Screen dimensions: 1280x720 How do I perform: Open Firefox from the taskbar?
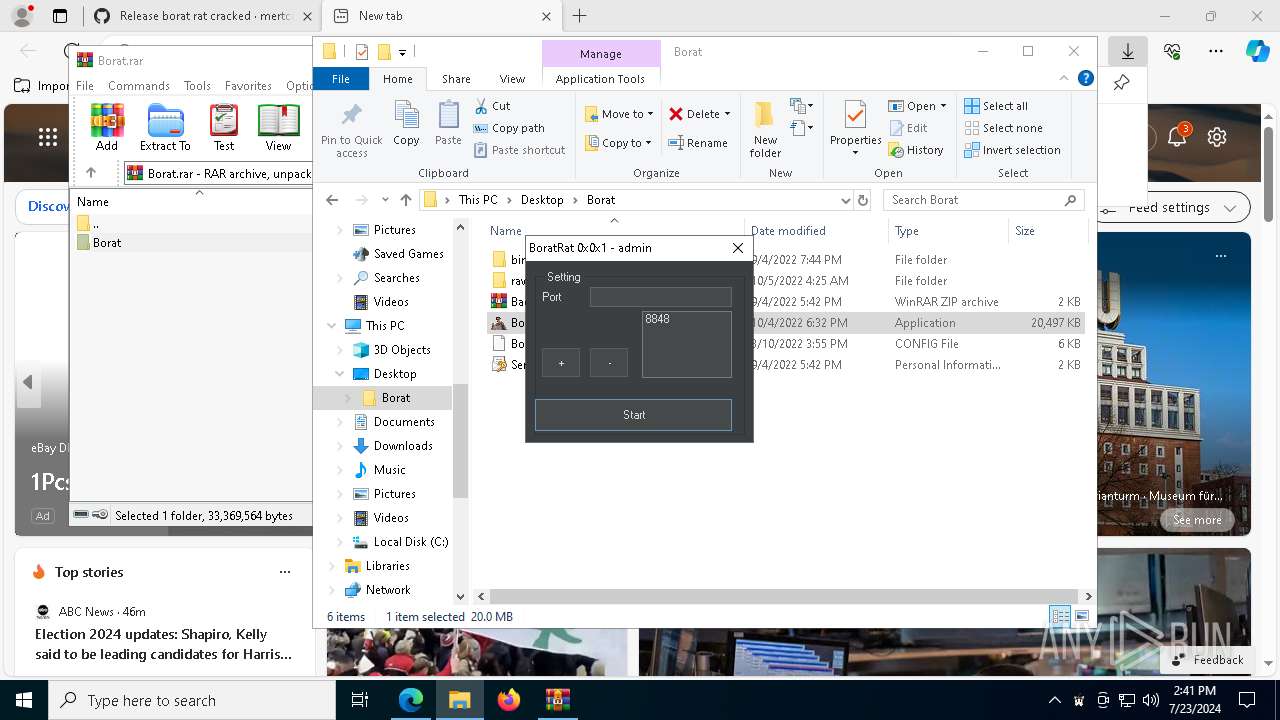point(509,700)
